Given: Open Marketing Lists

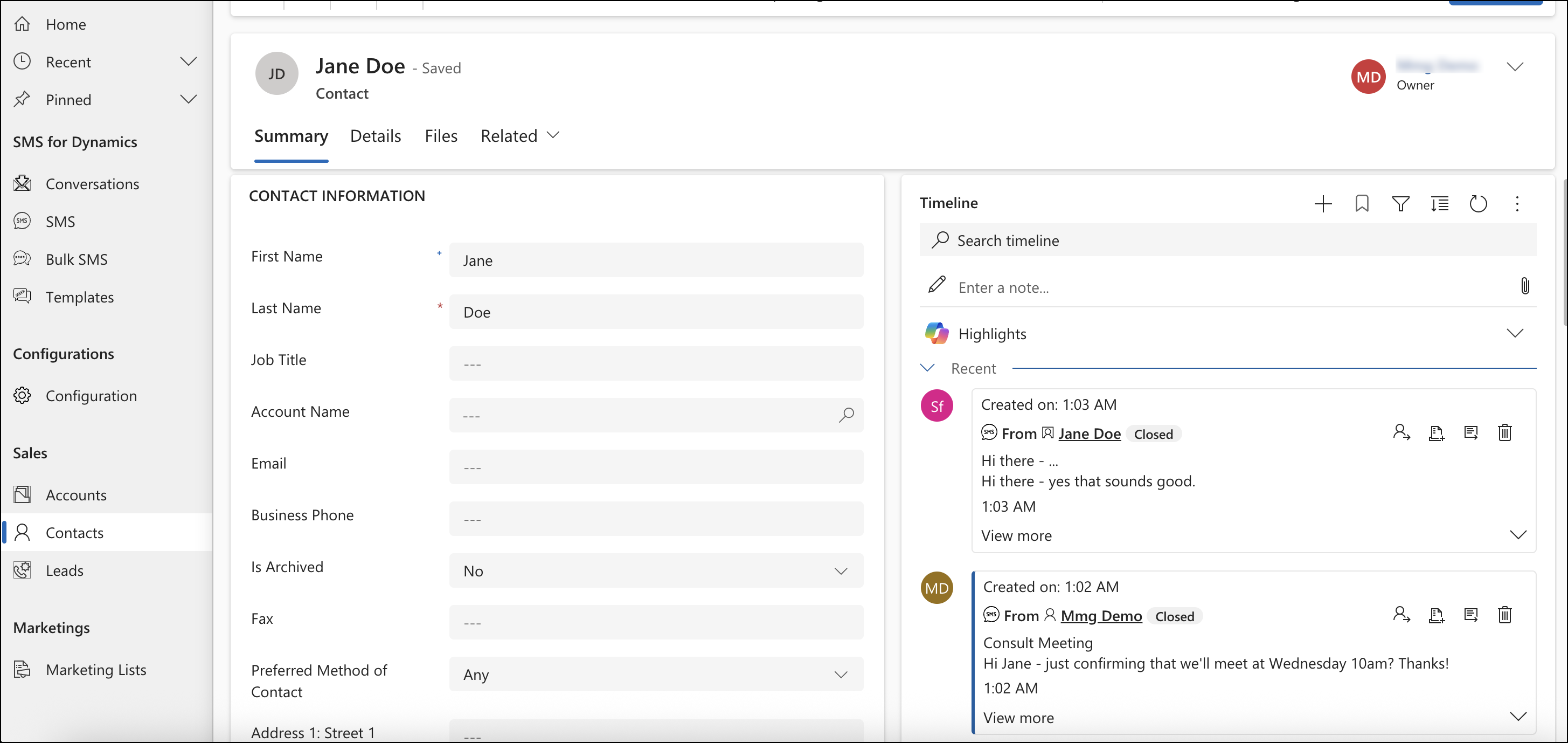Looking at the screenshot, I should (x=96, y=669).
